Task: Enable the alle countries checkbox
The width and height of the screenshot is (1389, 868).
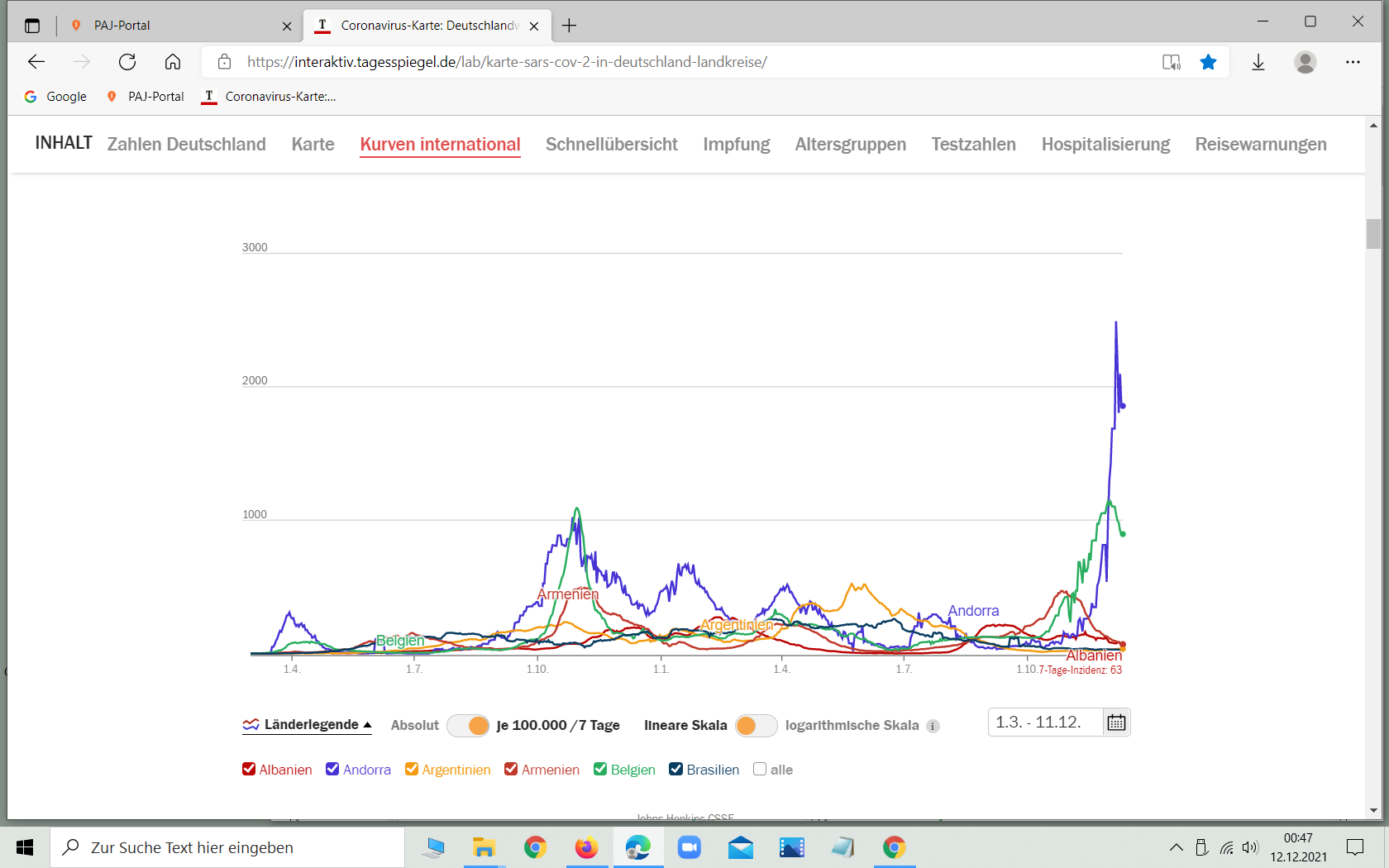Action: pyautogui.click(x=760, y=770)
